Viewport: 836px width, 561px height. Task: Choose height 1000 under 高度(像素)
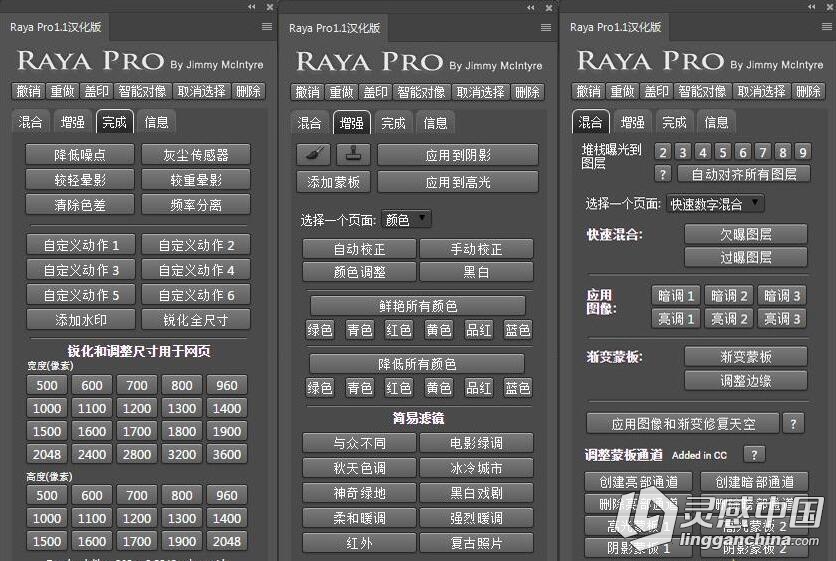pos(47,518)
